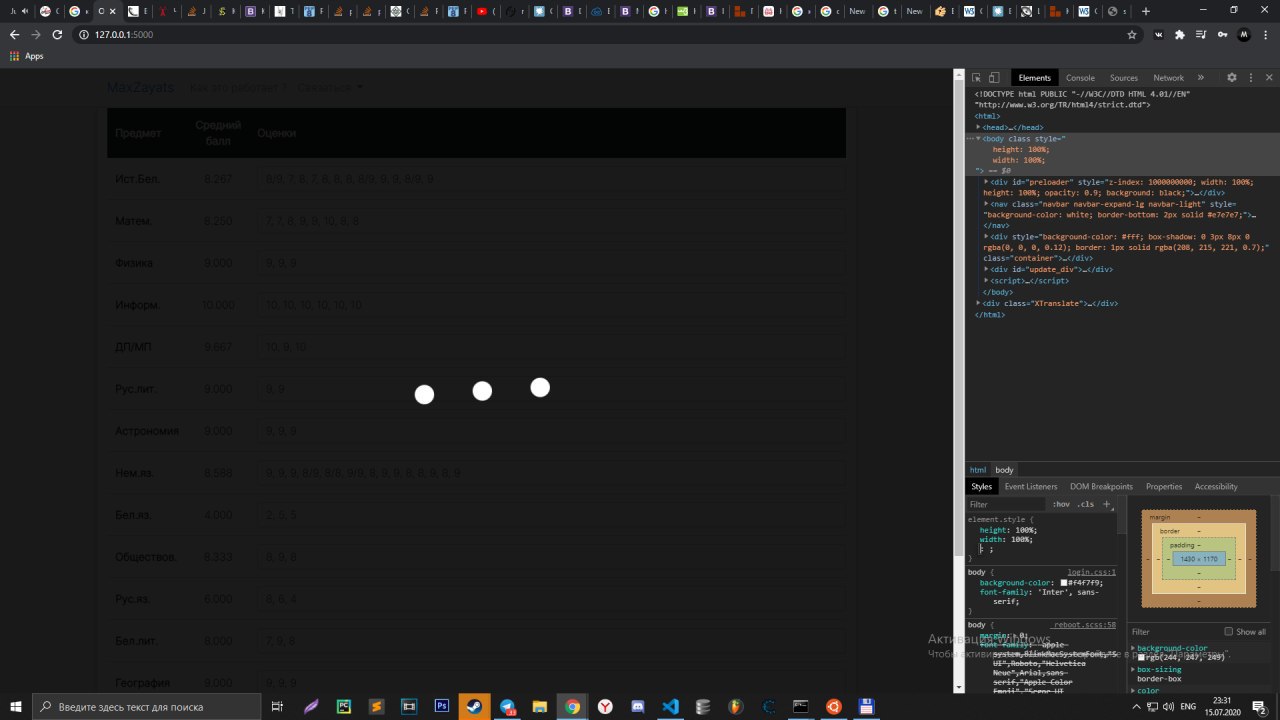Open DevTools settings gear
This screenshot has height=720, width=1280.
click(x=1232, y=78)
